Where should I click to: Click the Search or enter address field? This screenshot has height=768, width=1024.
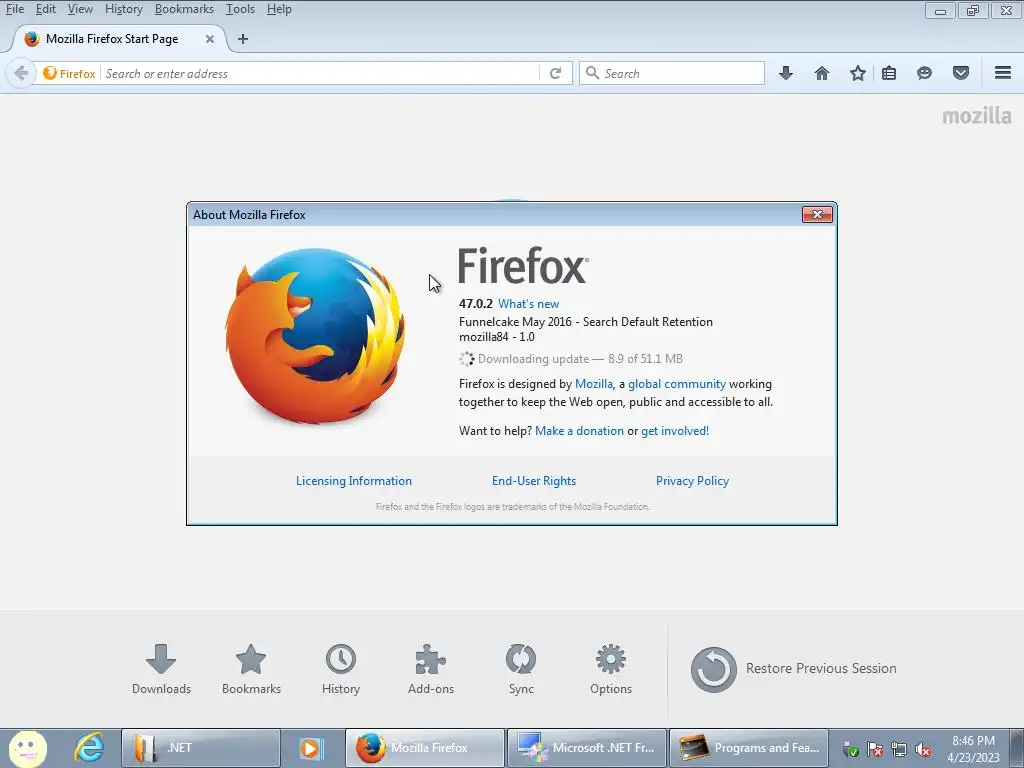click(320, 73)
